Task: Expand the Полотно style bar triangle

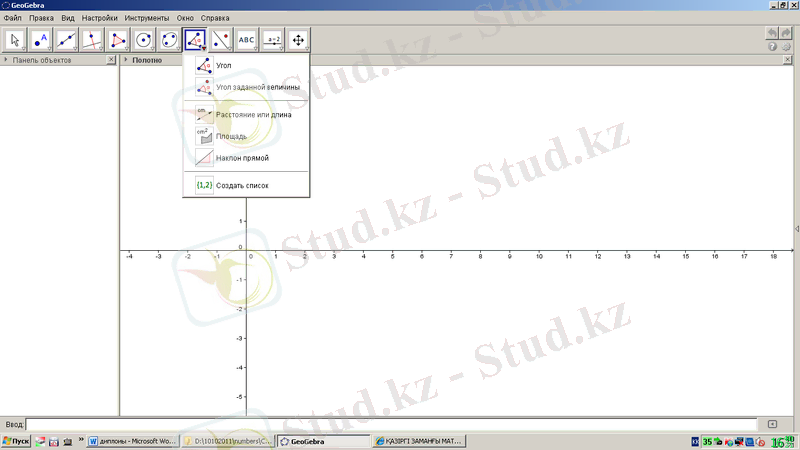Action: click(x=126, y=60)
